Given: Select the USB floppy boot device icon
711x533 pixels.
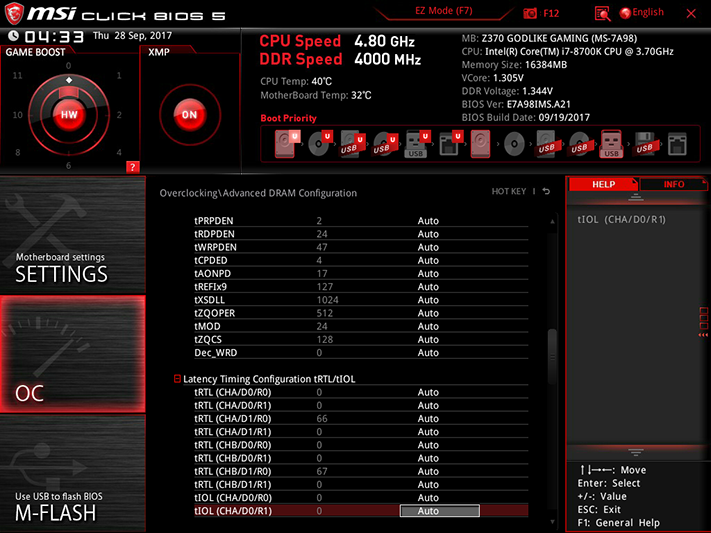Looking at the screenshot, I should (x=645, y=144).
